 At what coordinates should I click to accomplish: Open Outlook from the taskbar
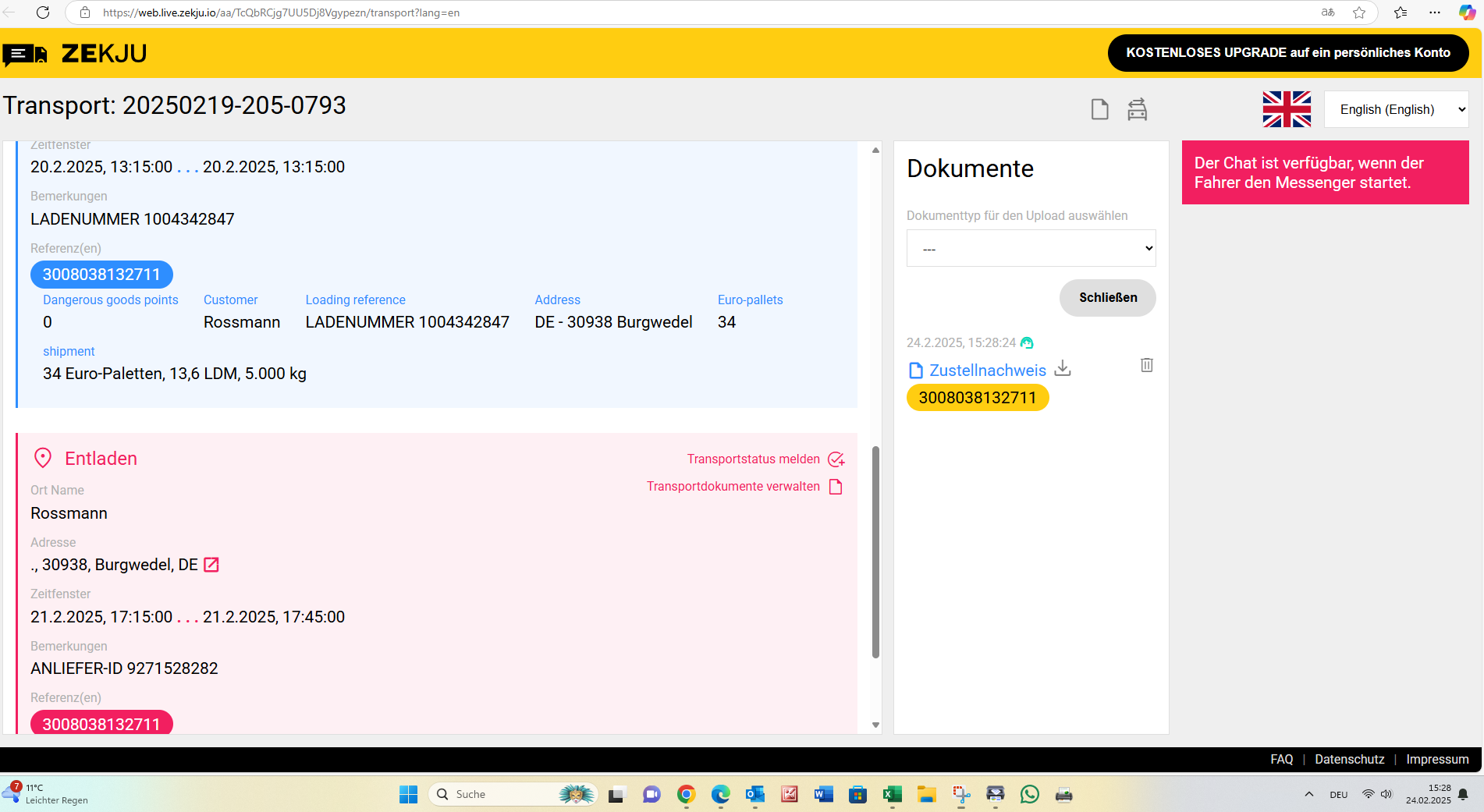pos(754,794)
